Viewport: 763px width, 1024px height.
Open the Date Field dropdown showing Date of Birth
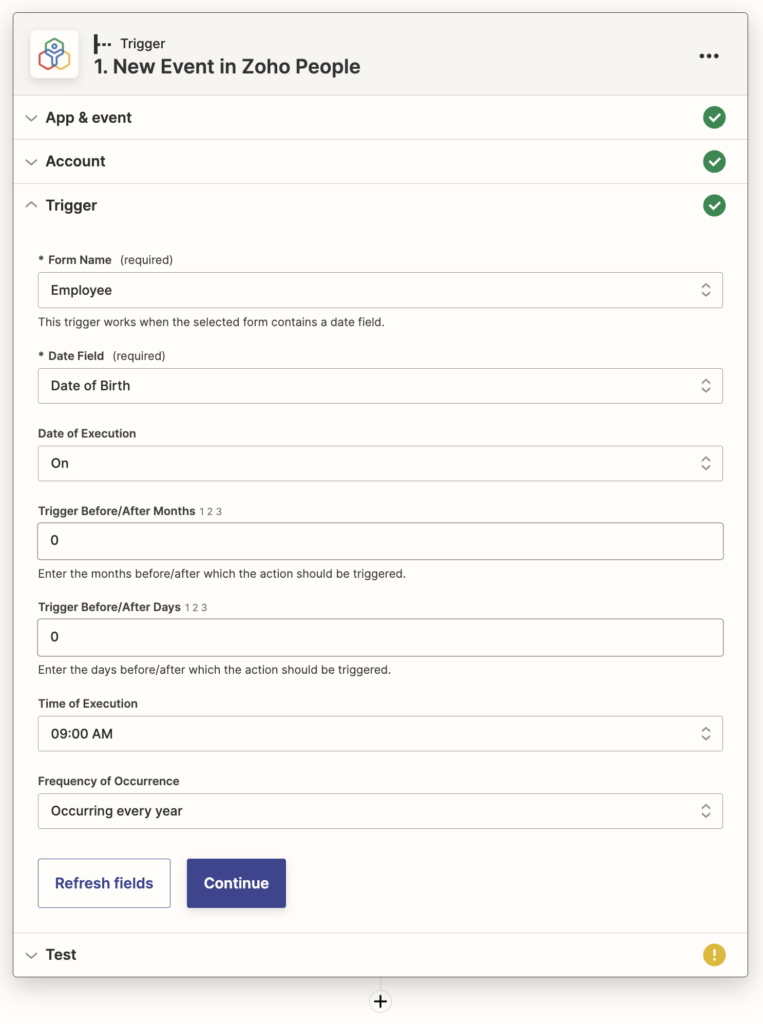tap(380, 386)
